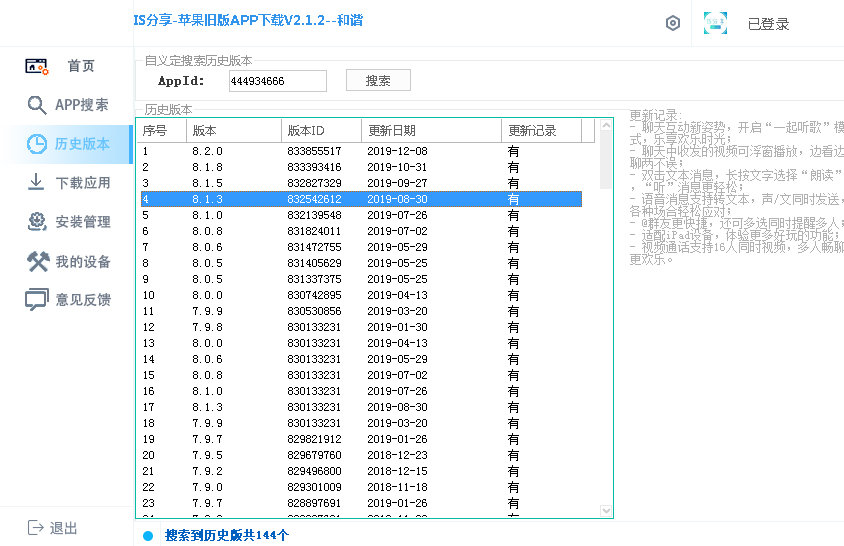Image resolution: width=844 pixels, height=546 pixels.
Task: Click the AppId input field
Action: point(276,81)
